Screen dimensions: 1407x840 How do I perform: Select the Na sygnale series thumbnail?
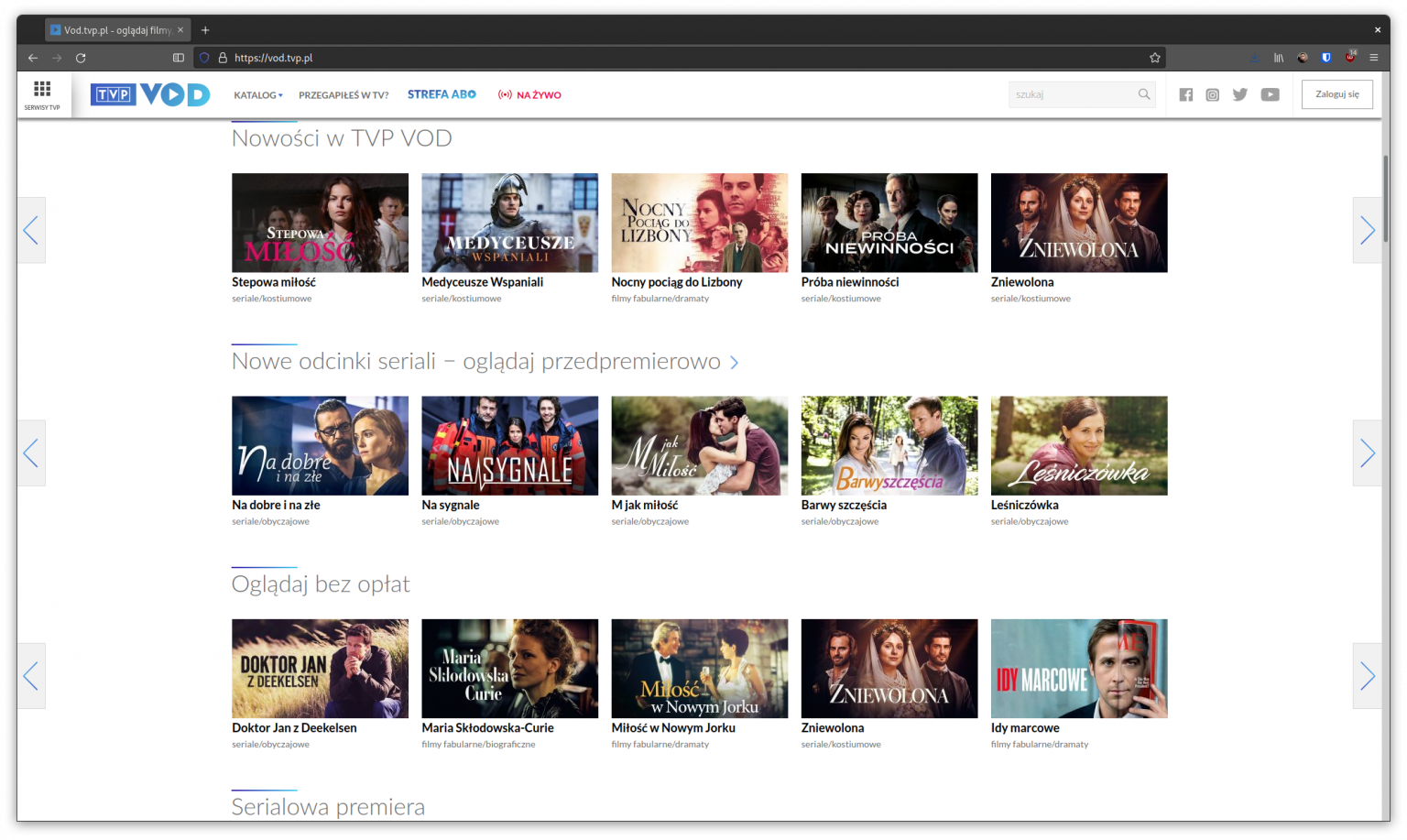[x=509, y=445]
